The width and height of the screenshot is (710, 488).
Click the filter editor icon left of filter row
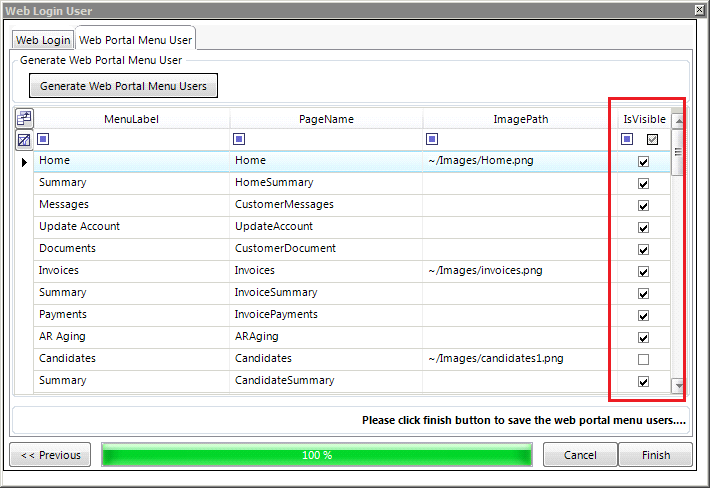24,140
